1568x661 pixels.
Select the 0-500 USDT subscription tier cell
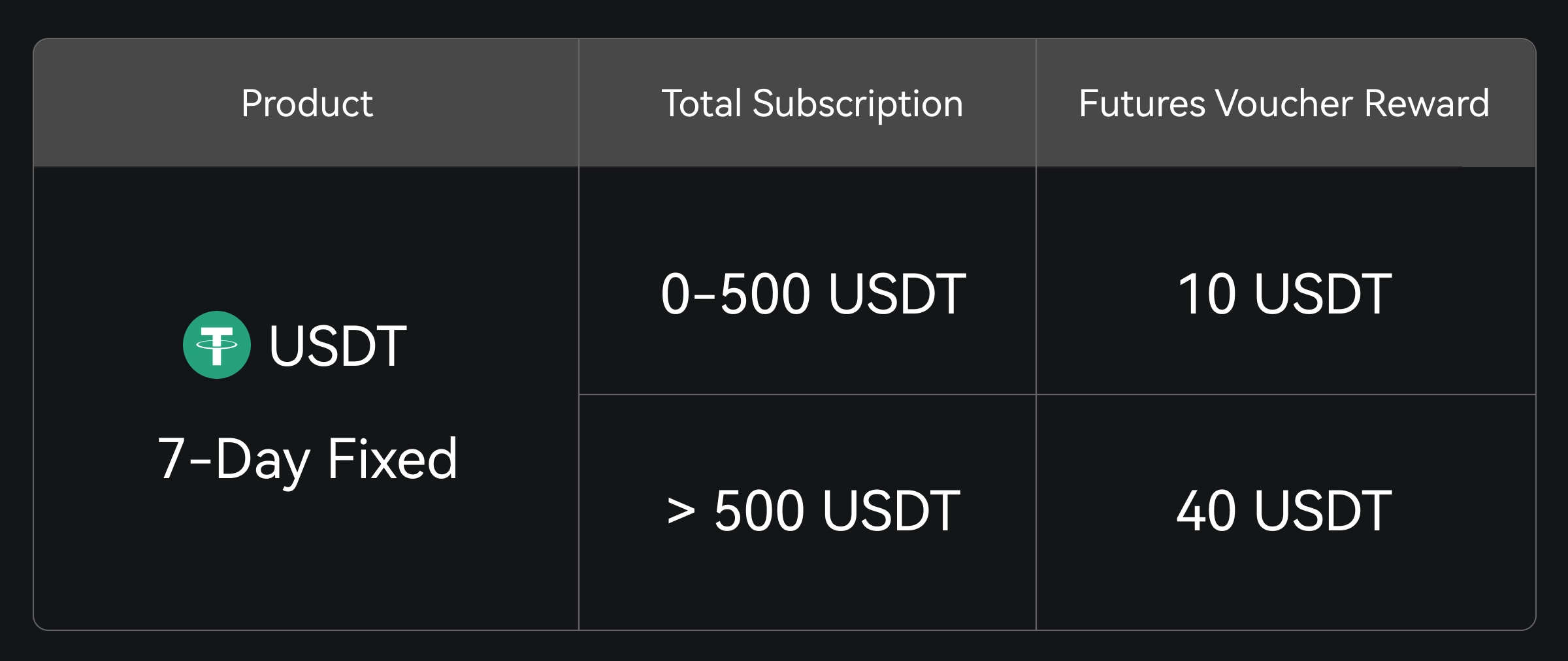813,294
